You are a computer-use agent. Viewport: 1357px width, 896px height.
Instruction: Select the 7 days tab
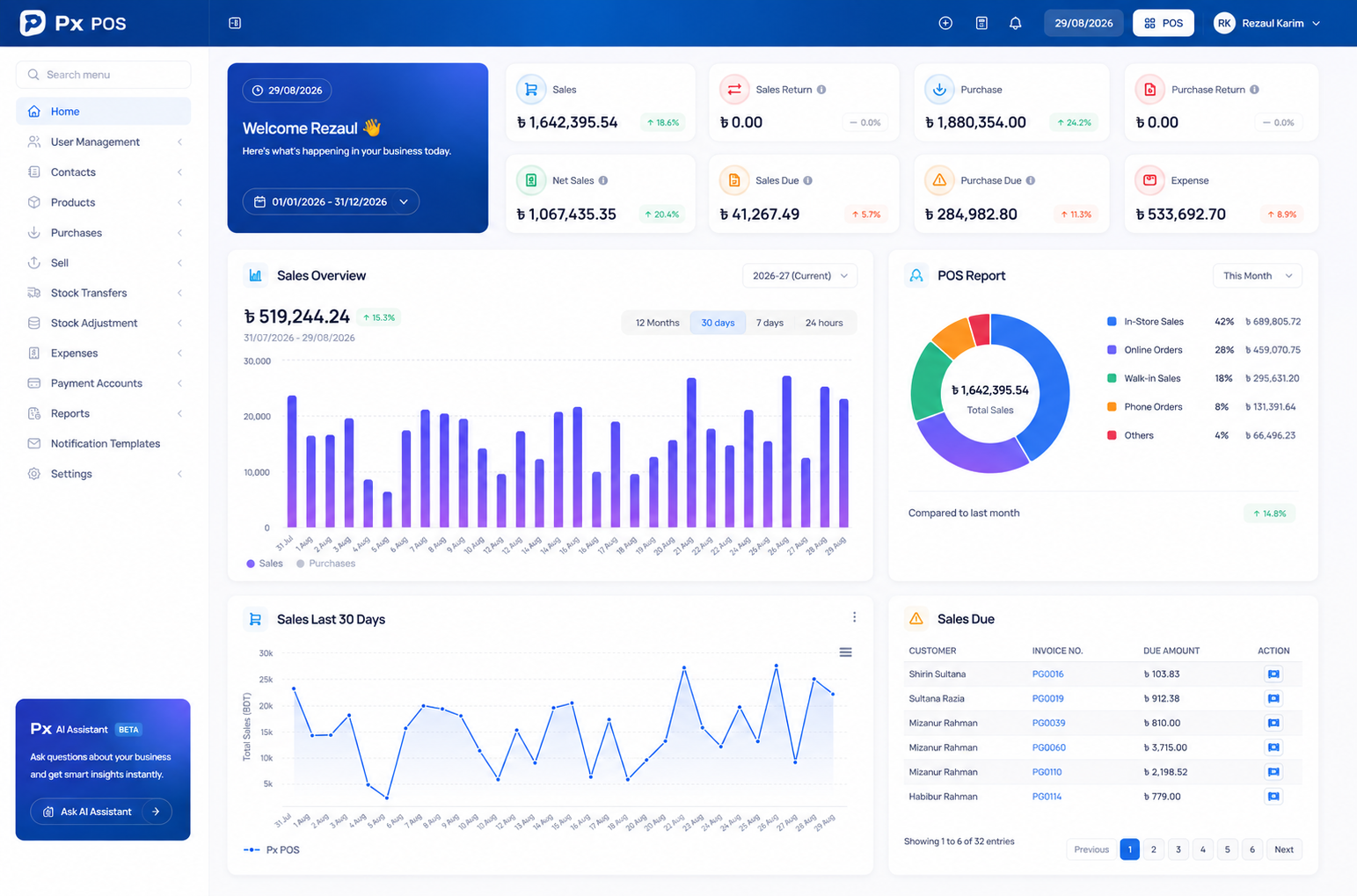770,323
